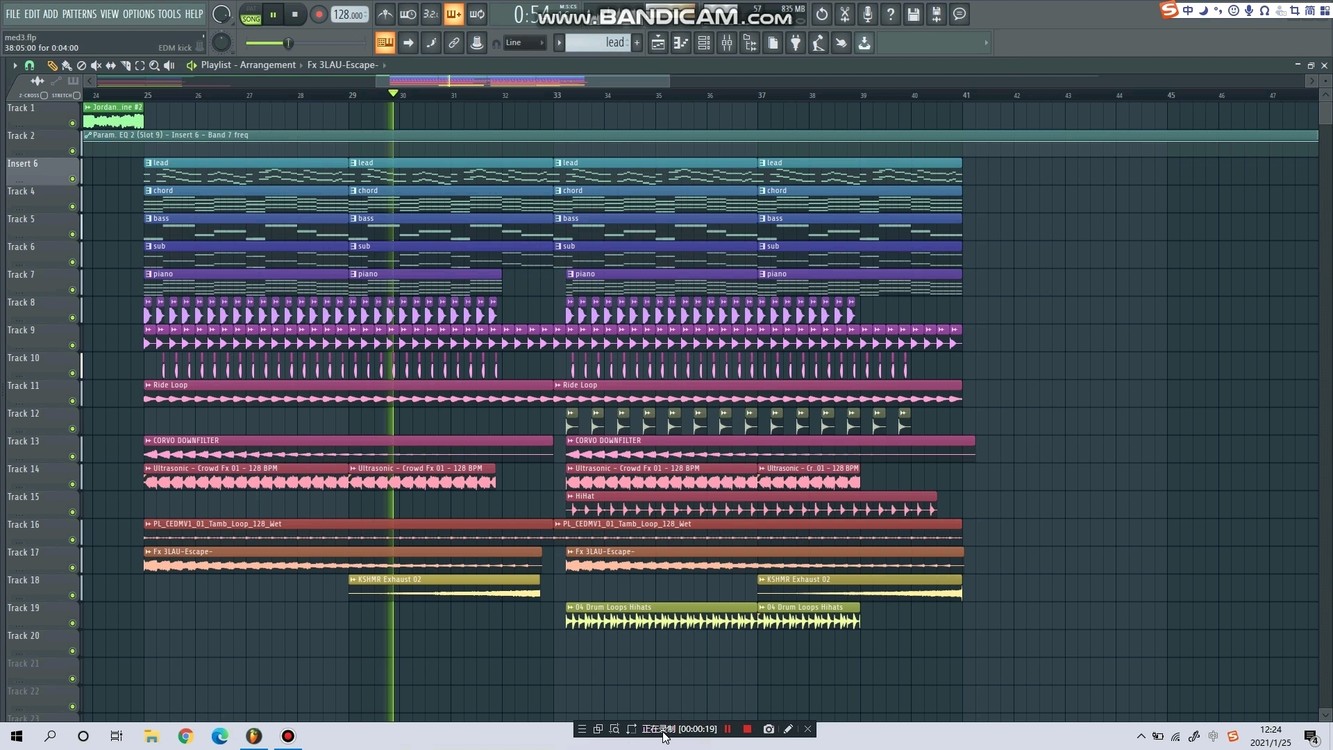
Task: Enable the metronome
Action: coord(385,14)
